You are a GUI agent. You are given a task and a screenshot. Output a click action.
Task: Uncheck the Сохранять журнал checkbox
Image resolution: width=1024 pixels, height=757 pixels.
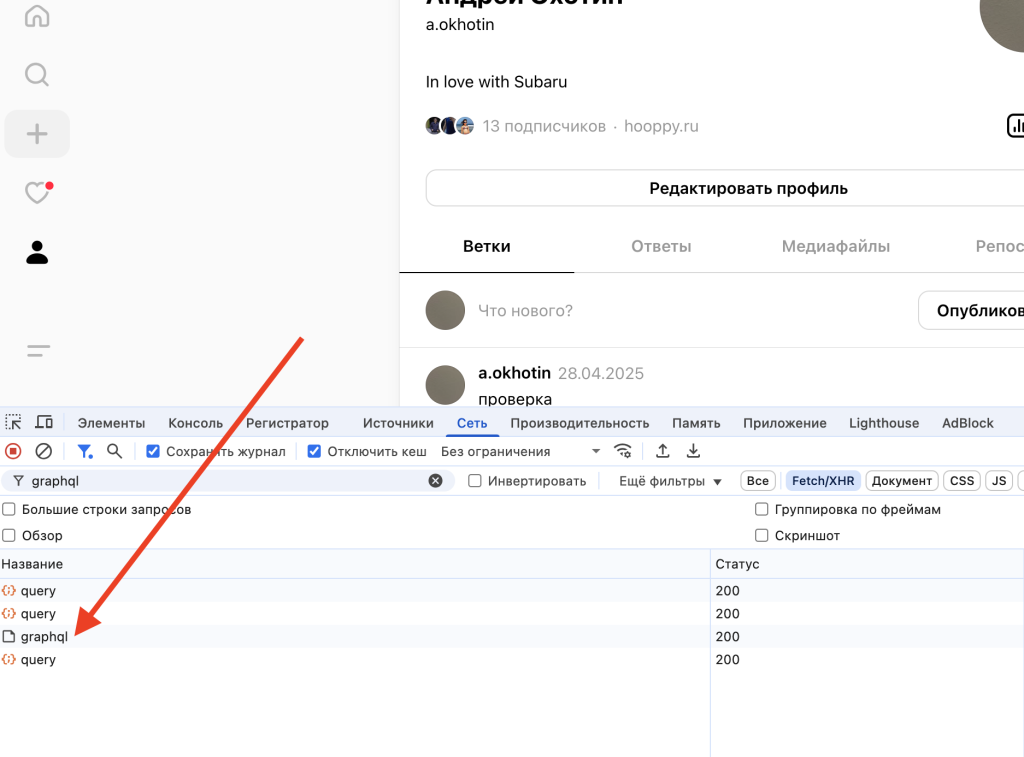click(153, 452)
